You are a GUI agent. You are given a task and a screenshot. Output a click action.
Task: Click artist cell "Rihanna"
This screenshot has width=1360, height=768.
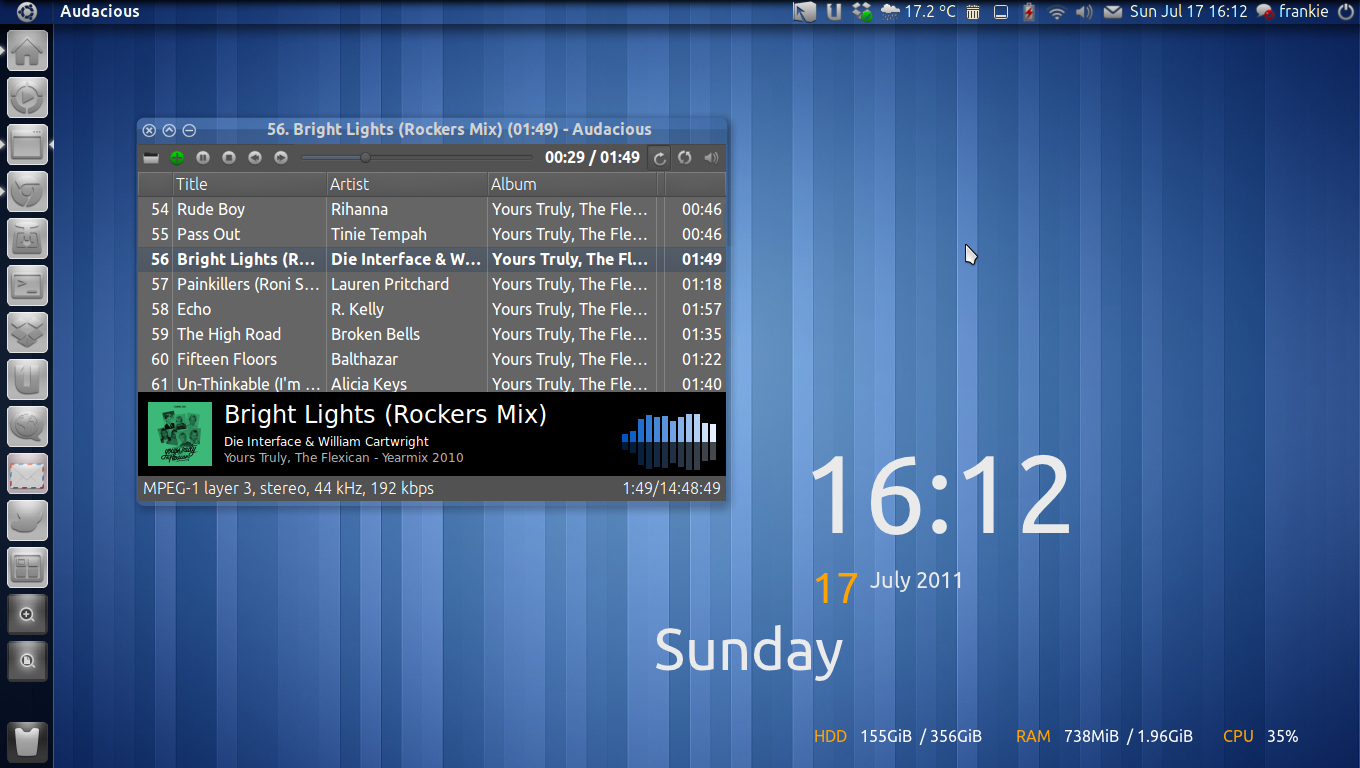pos(359,209)
